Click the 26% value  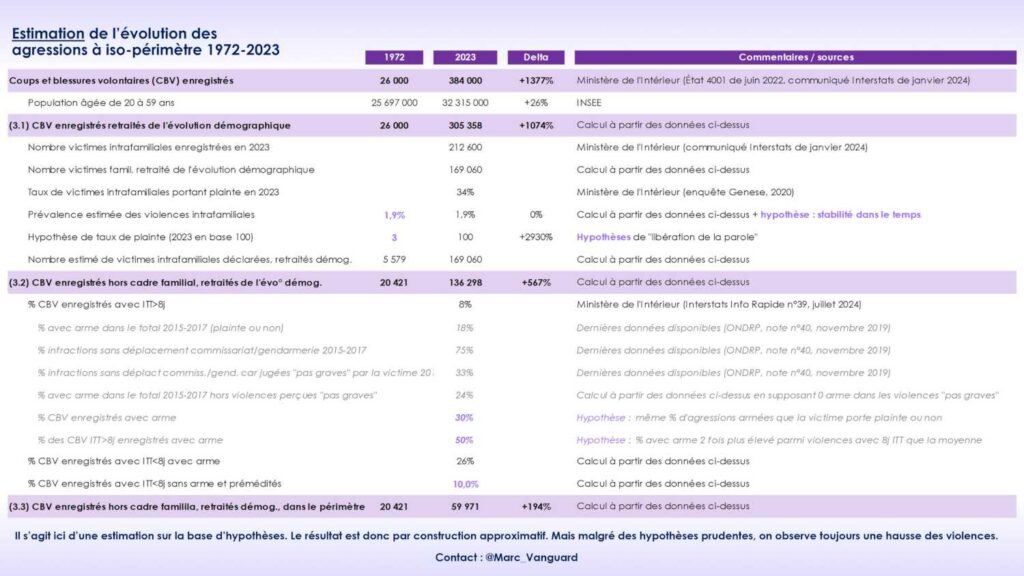(x=465, y=461)
